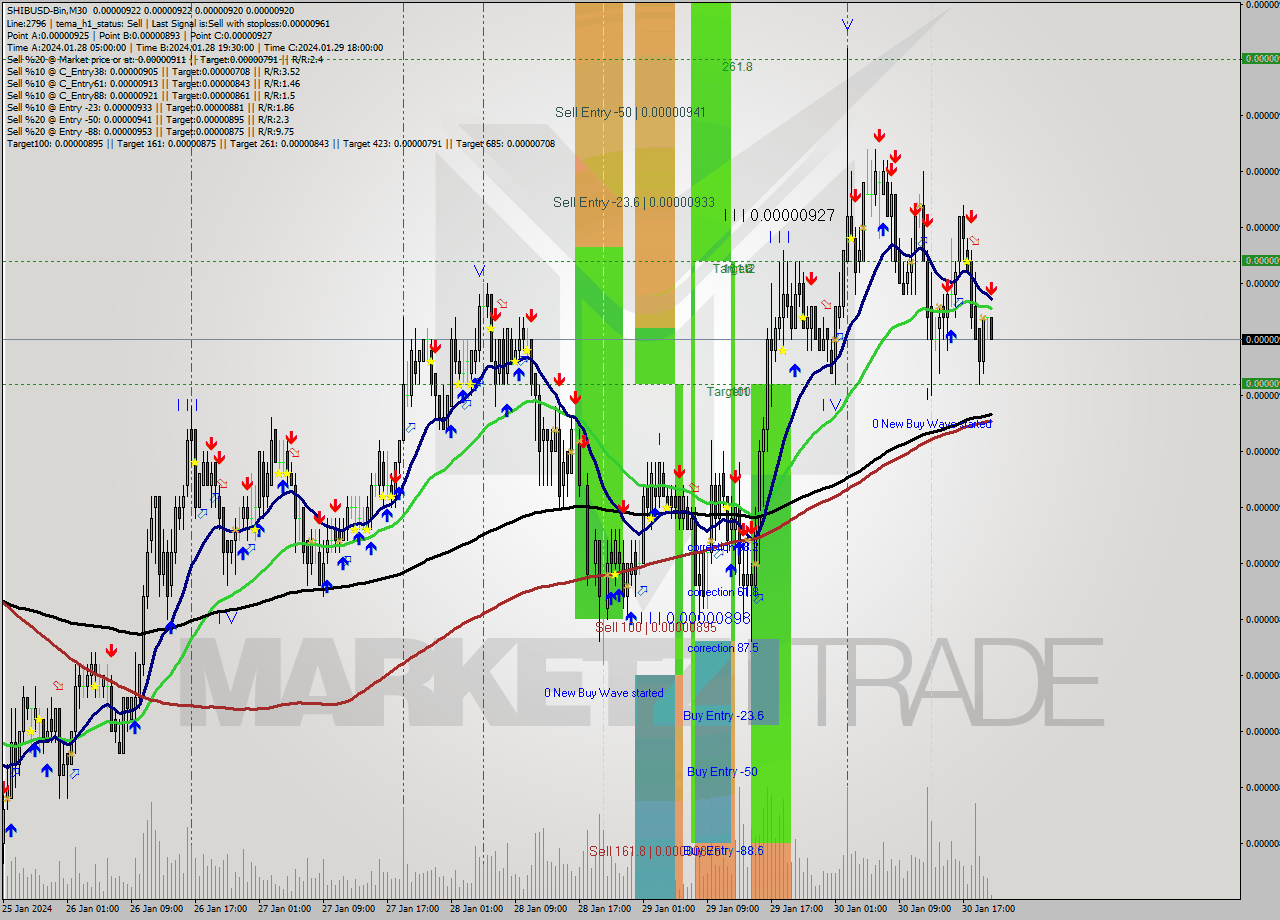Click the 'Sell %10 @ Entry -23' info line
Screen dimensions: 1280x920
coord(151,107)
